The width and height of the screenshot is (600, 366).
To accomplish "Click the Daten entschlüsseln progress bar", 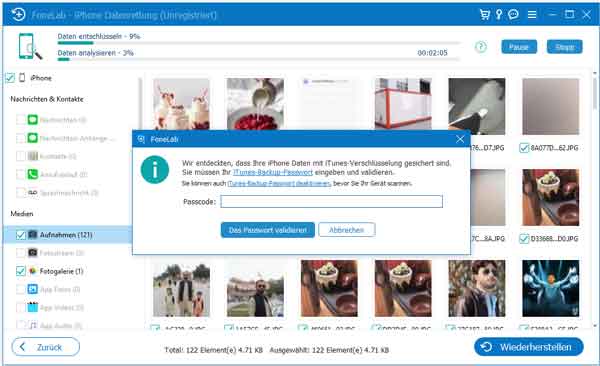I will point(258,43).
